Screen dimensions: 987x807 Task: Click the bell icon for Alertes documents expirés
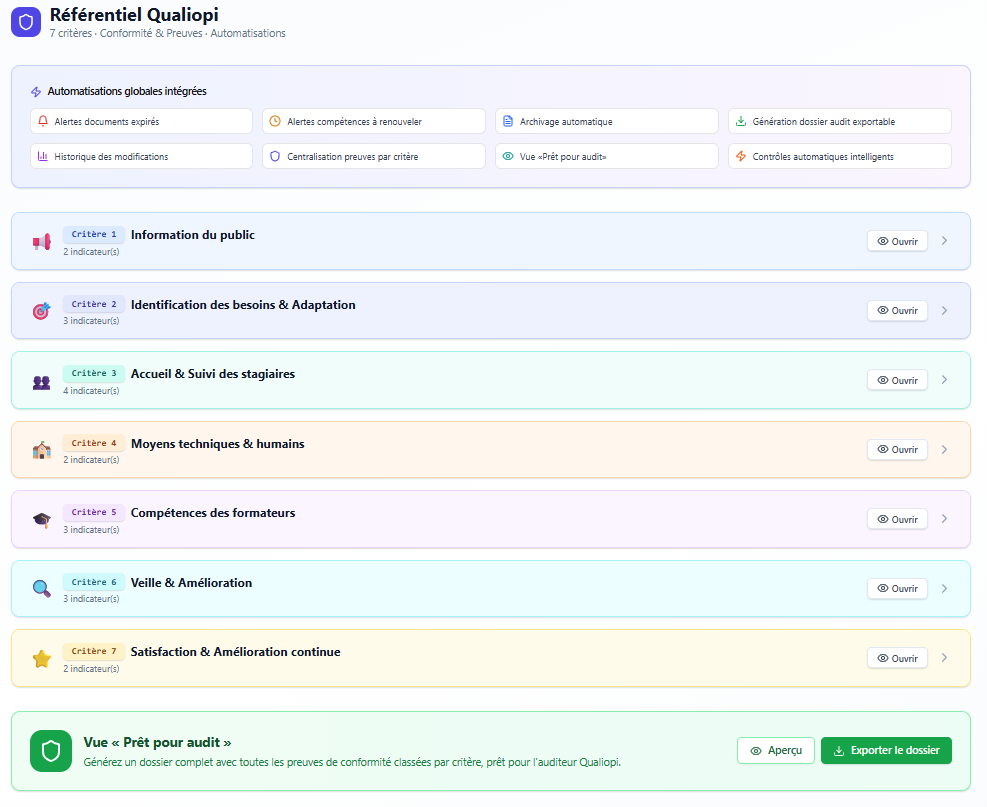tap(43, 121)
